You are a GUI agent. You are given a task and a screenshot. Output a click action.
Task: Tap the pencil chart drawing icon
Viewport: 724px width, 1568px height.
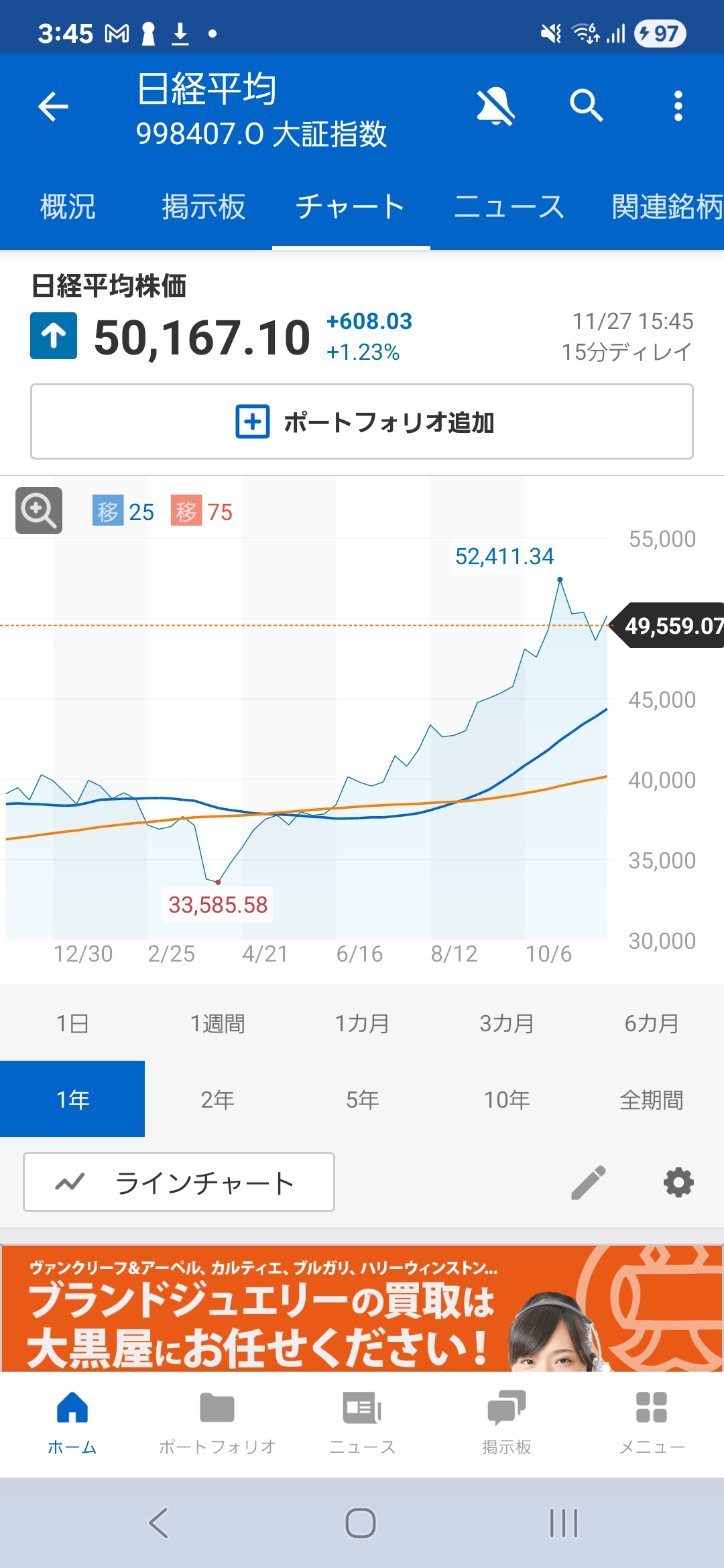click(588, 1182)
